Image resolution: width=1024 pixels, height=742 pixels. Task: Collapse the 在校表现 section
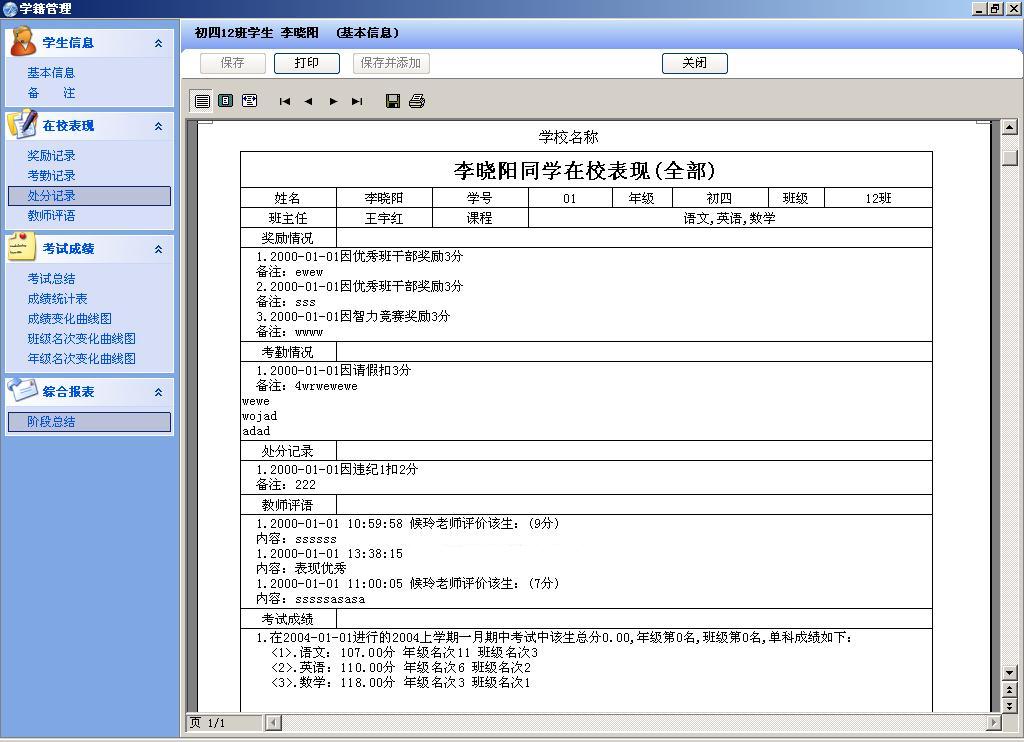(158, 126)
